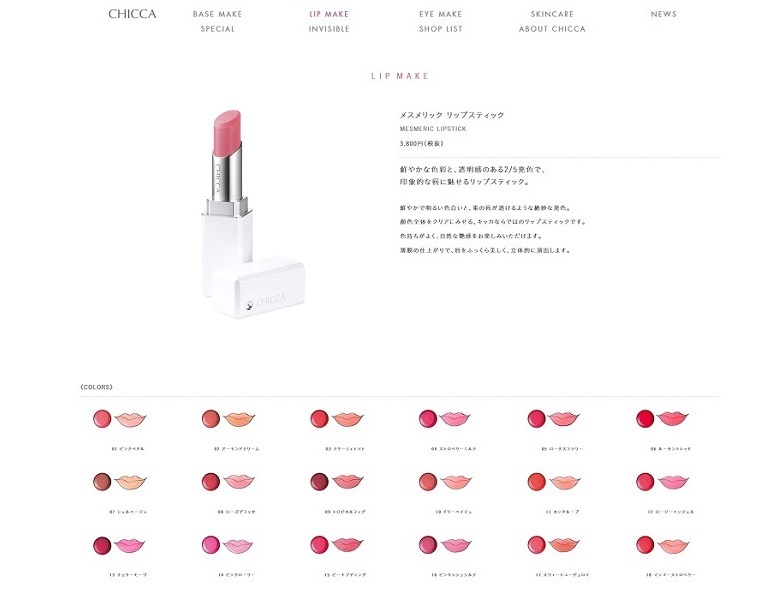Click the SHOP LIST link

click(x=440, y=29)
